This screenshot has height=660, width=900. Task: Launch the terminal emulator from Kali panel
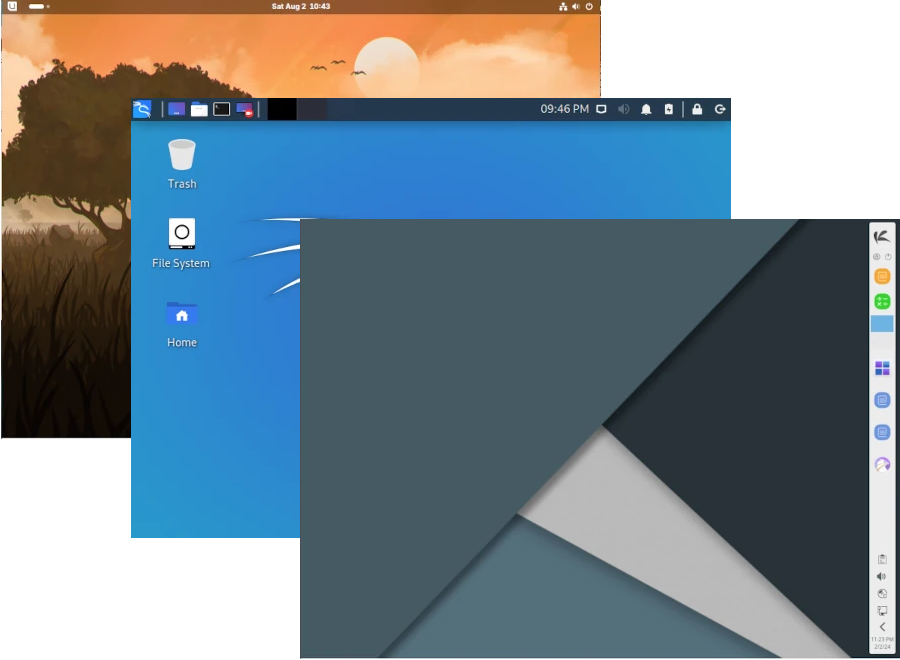click(x=222, y=109)
